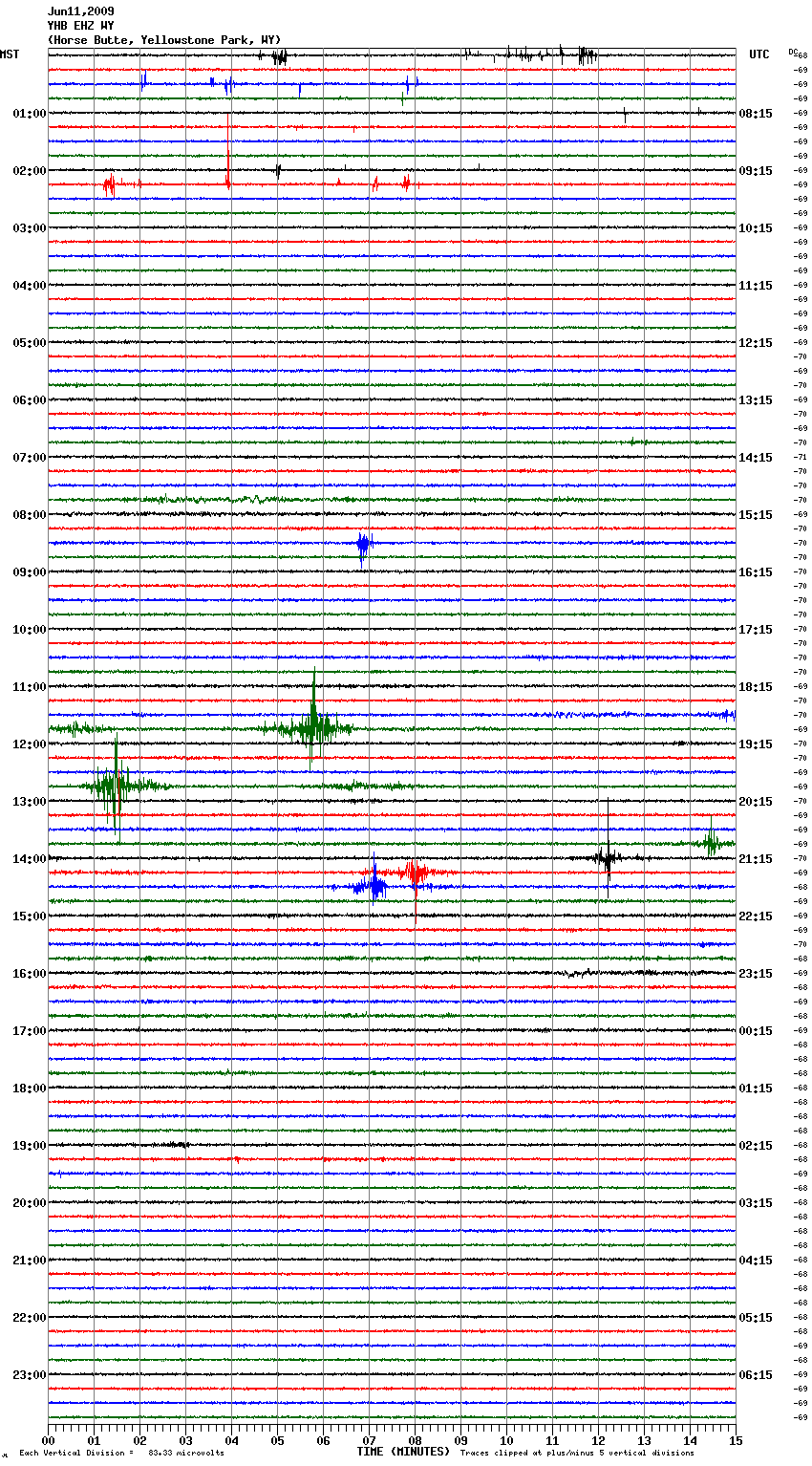Click the '20:15' UTC time label
This screenshot has height=1466, width=812.
pos(756,802)
